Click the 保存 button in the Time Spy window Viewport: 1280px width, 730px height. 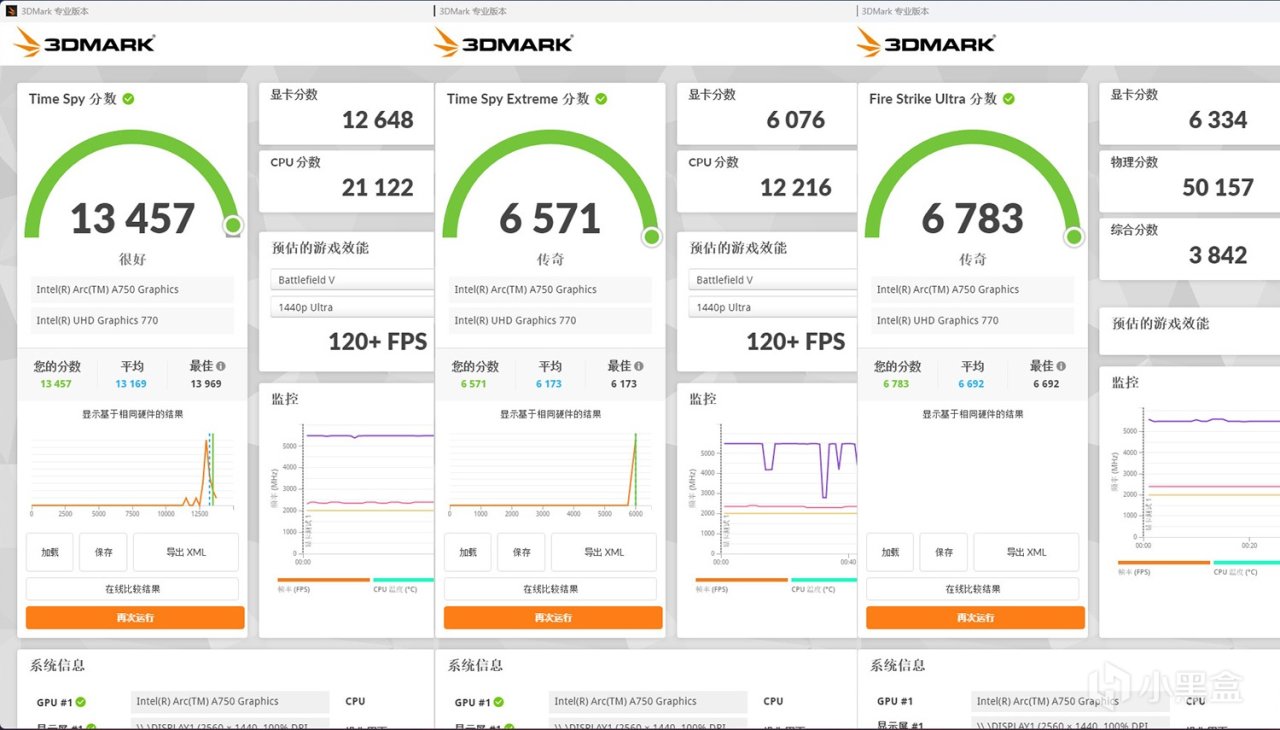click(x=103, y=551)
